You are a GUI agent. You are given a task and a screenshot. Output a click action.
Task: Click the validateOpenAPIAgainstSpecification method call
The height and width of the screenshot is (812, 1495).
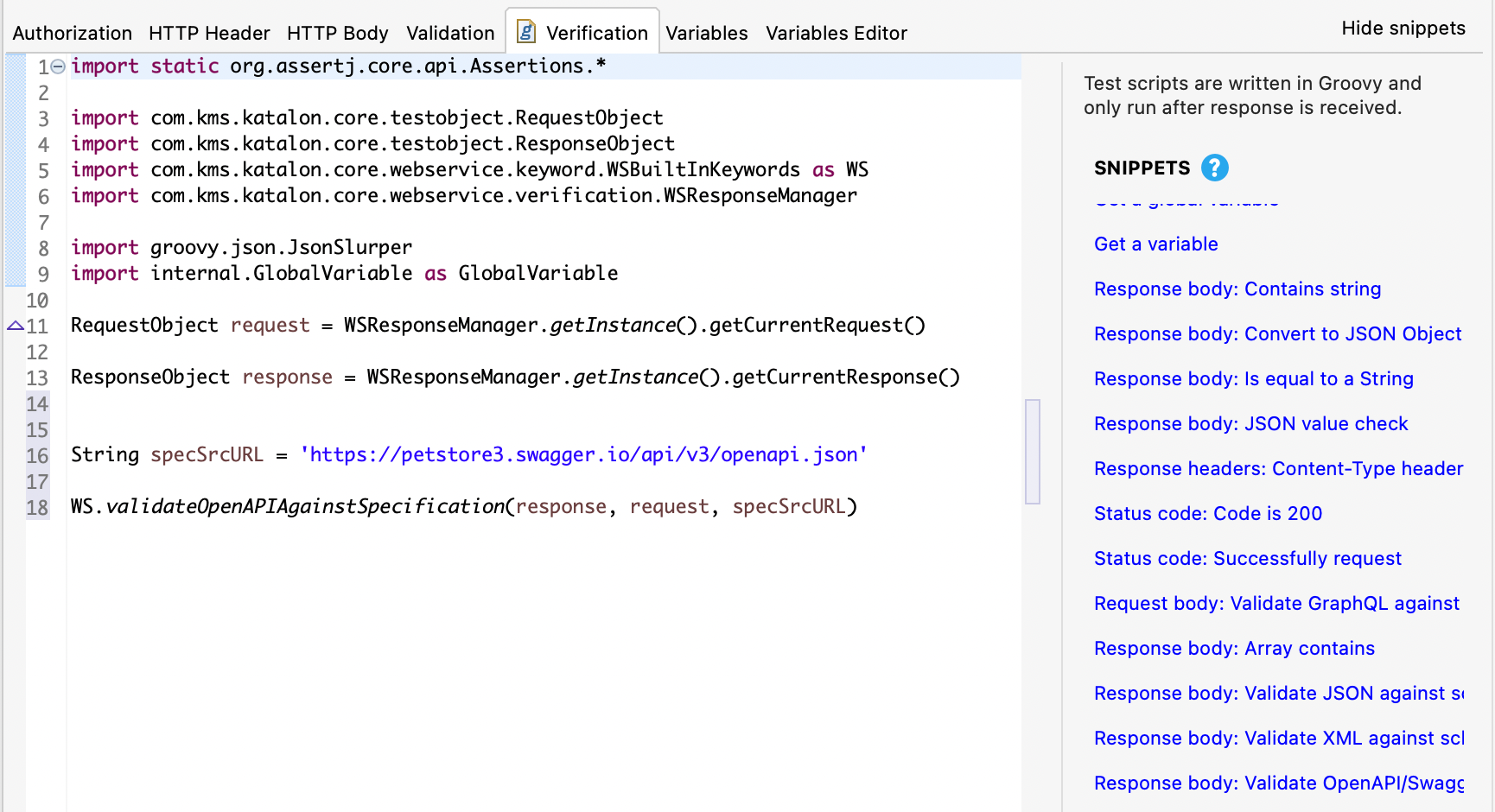click(304, 506)
